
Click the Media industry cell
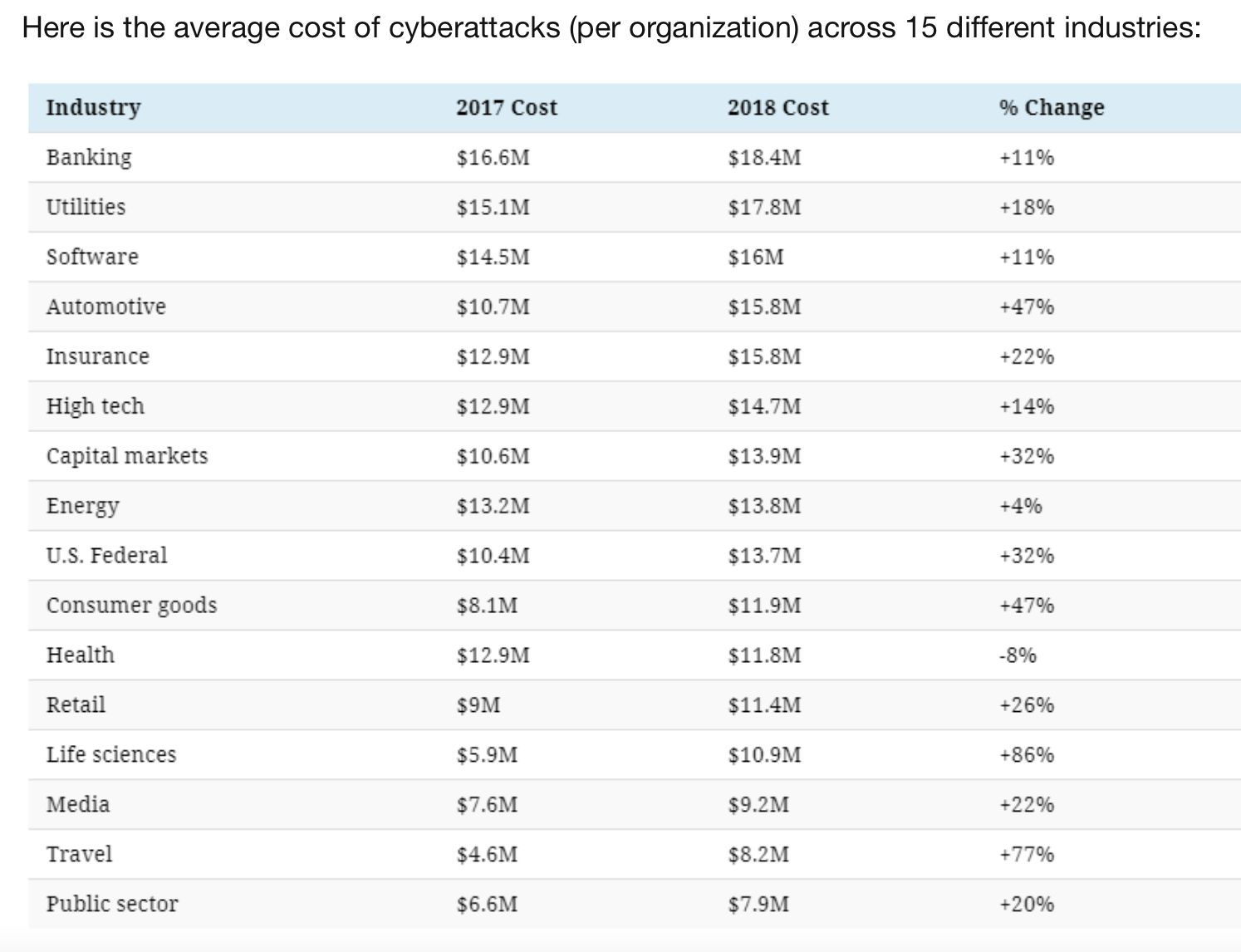click(x=78, y=804)
